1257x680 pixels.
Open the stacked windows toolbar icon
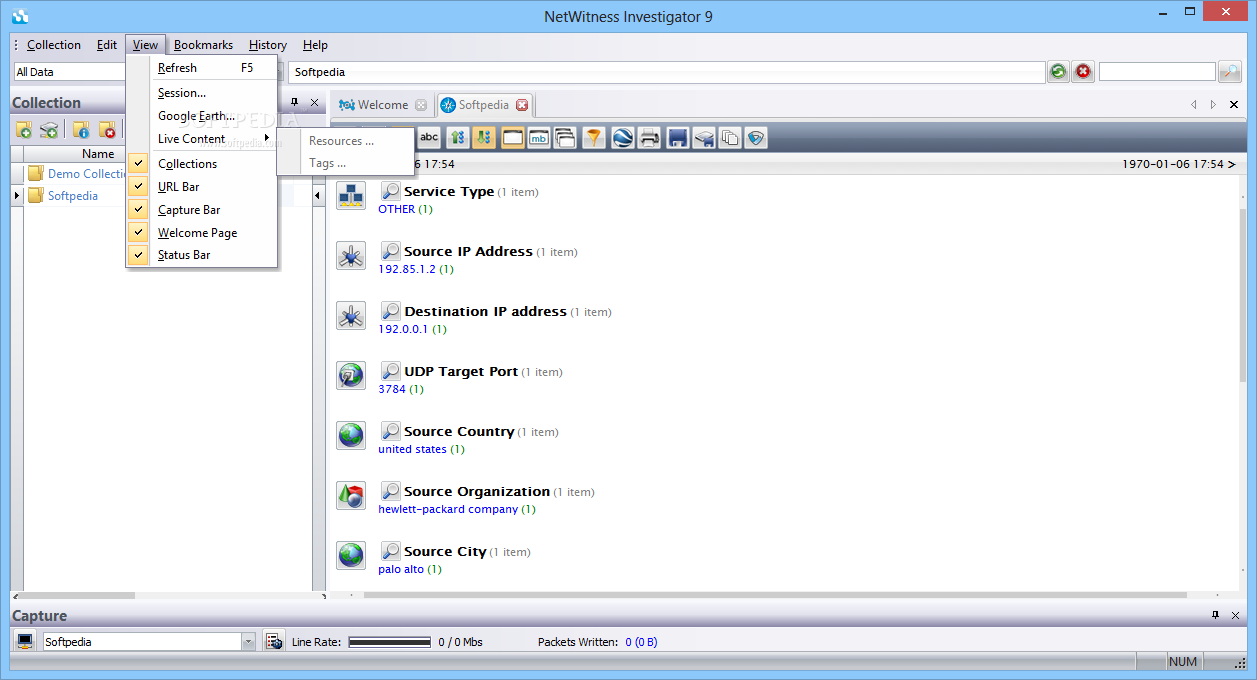click(565, 137)
